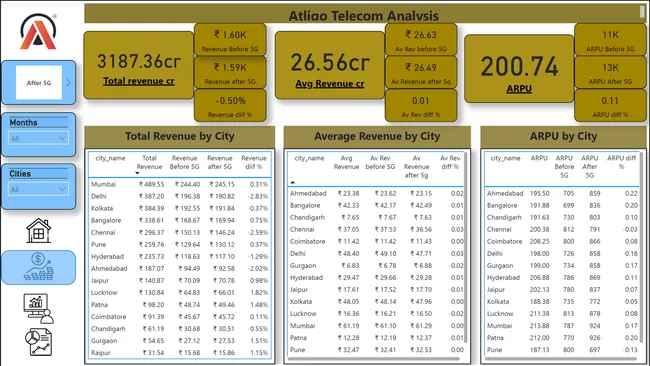
Task: Click the 213.88 Mumbai ARPU value
Action: tap(539, 326)
